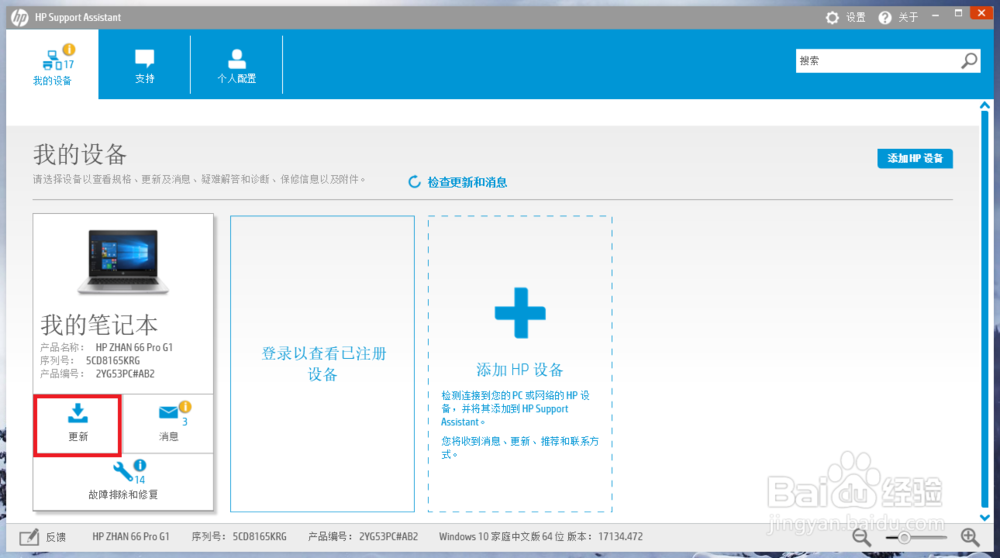
Task: Click the 我的笔记本 device title
Action: click(x=99, y=325)
